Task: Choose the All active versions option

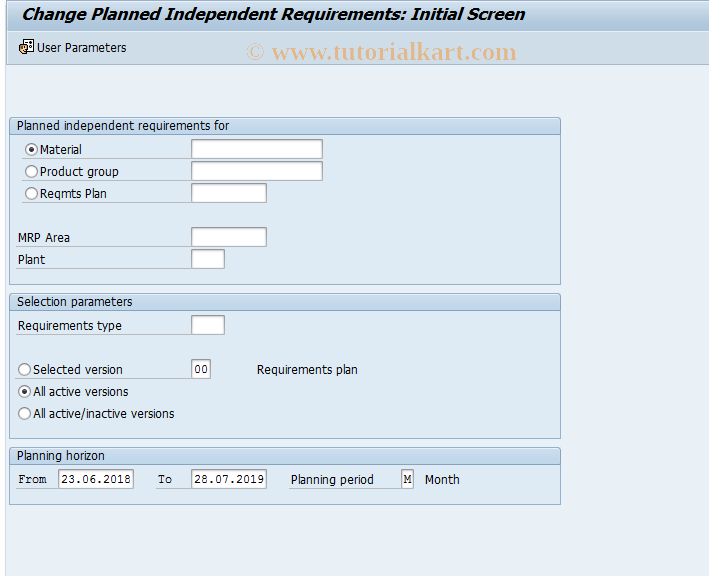Action: click(x=24, y=392)
